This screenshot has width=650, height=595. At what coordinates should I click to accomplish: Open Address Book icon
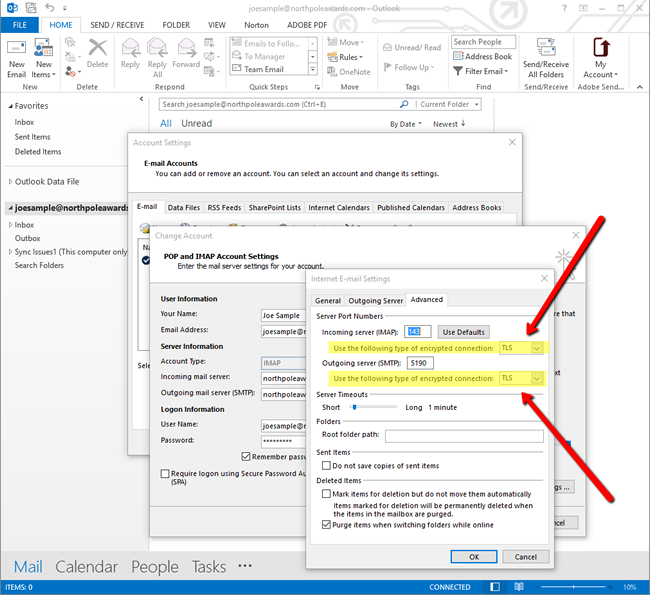click(458, 56)
